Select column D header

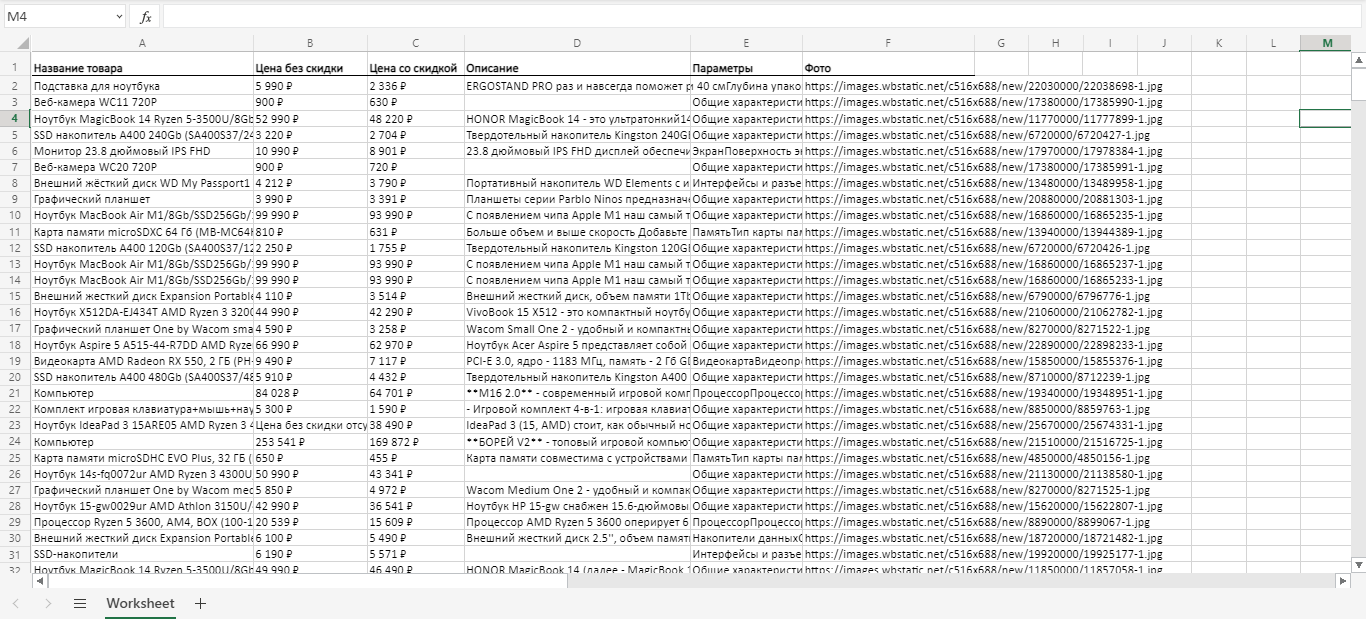(578, 43)
